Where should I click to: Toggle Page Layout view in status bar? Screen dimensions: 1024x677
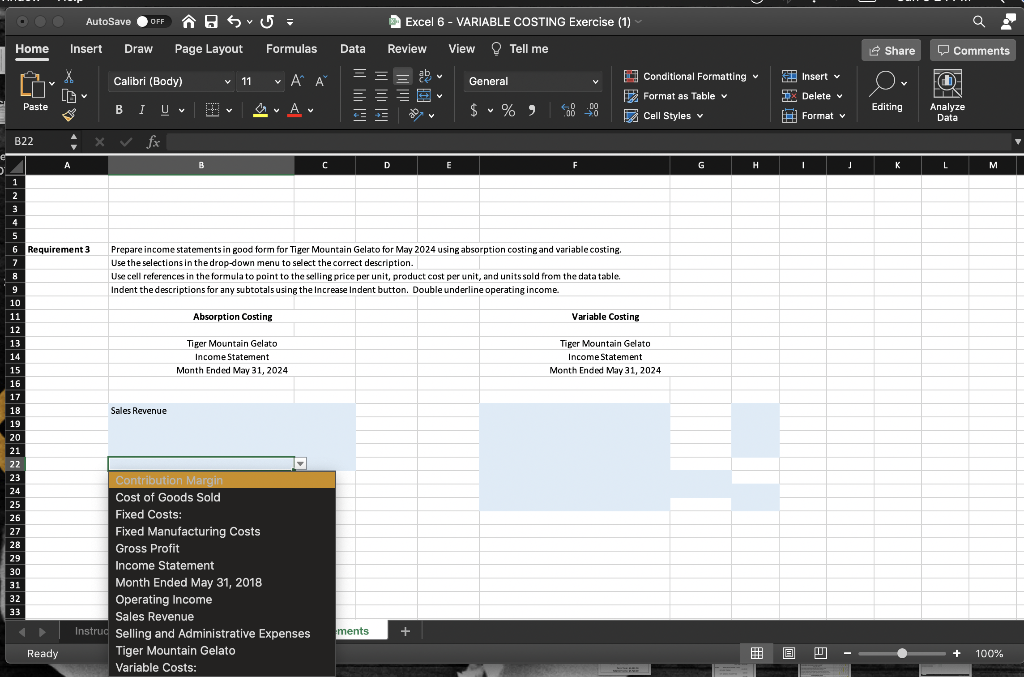pos(789,653)
